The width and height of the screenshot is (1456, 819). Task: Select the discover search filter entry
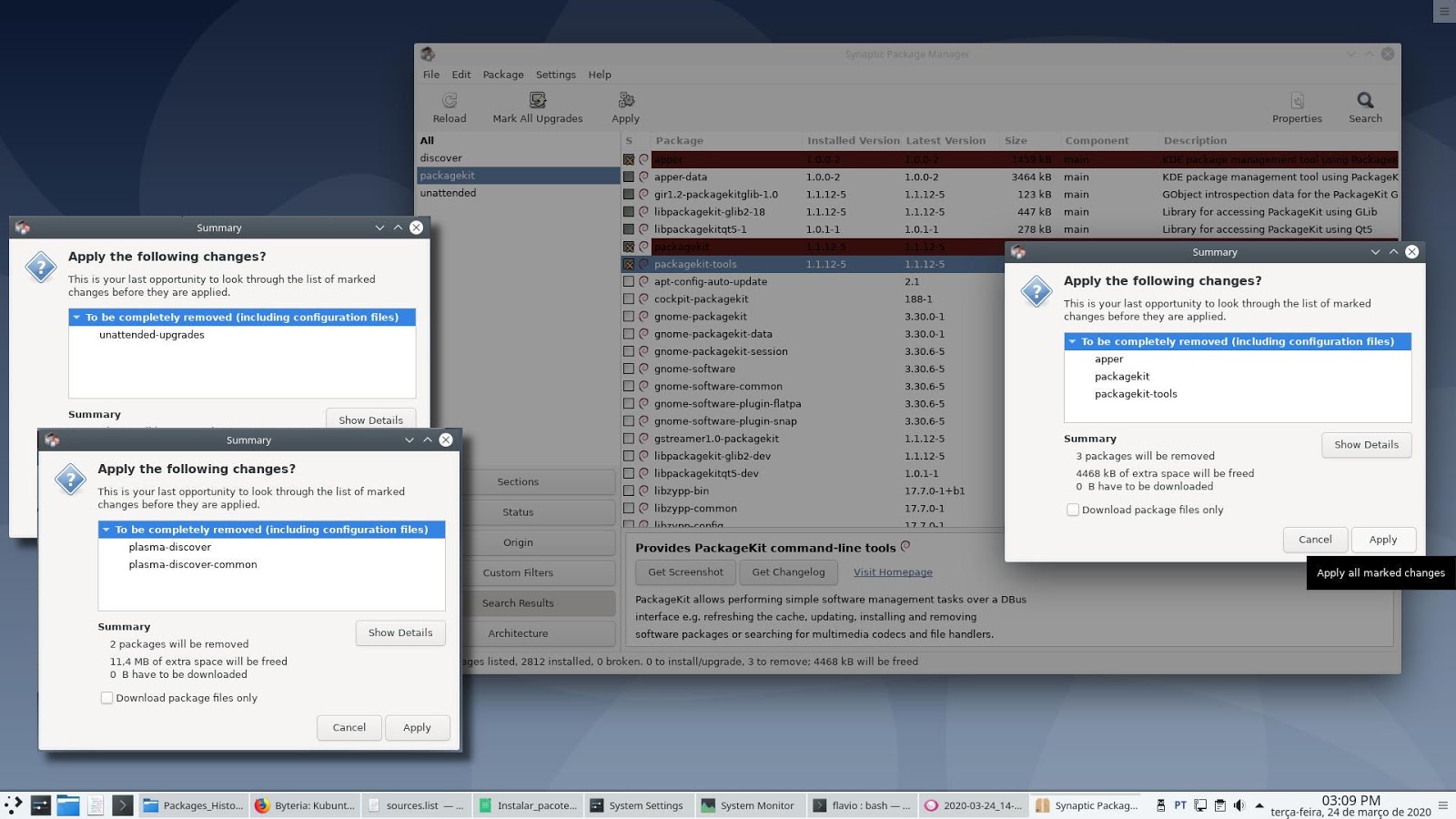tap(518, 158)
